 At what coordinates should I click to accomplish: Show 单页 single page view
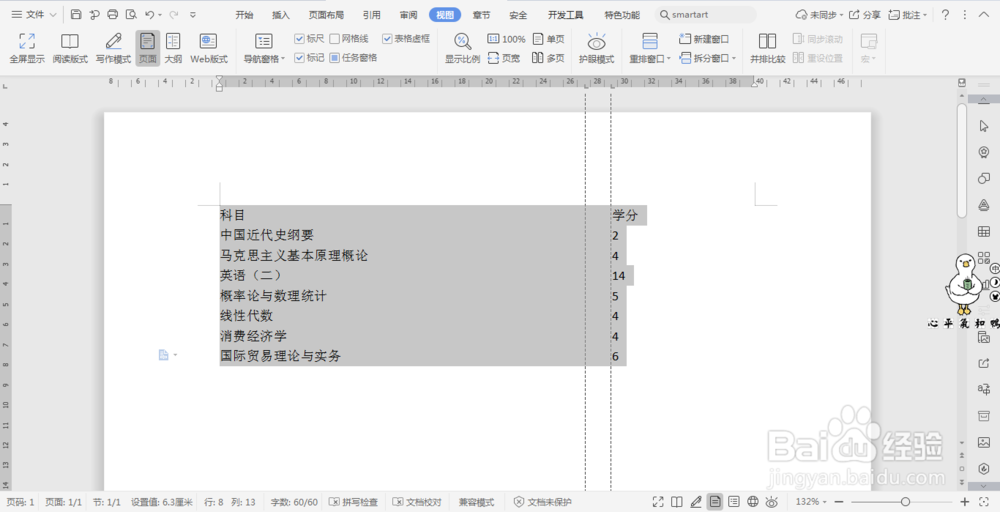click(548, 39)
